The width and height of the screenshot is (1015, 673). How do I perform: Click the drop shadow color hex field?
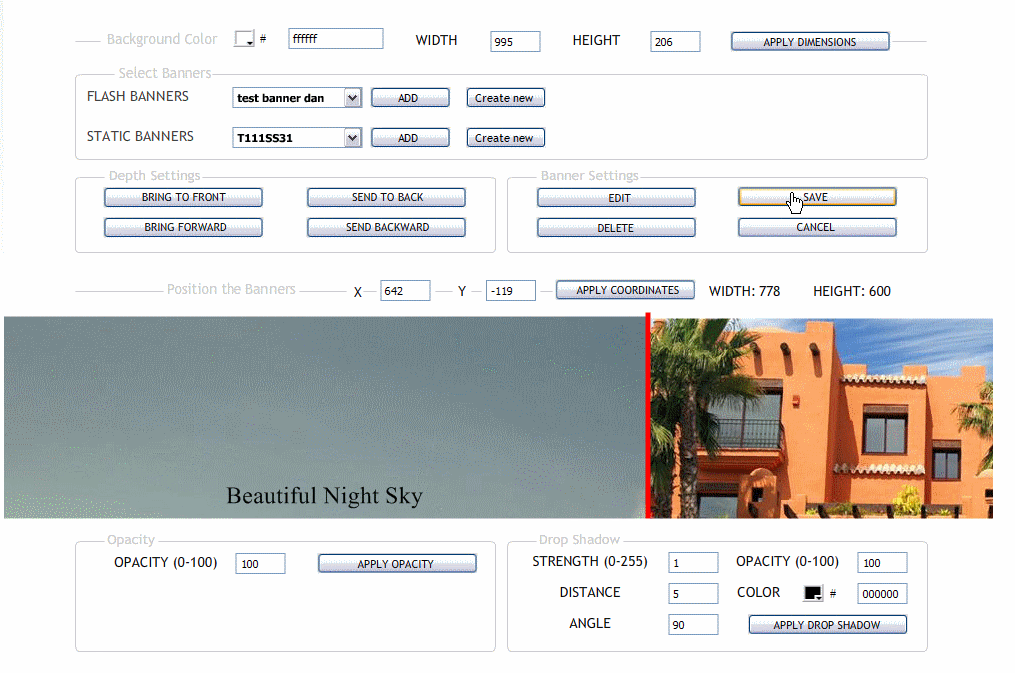point(882,593)
